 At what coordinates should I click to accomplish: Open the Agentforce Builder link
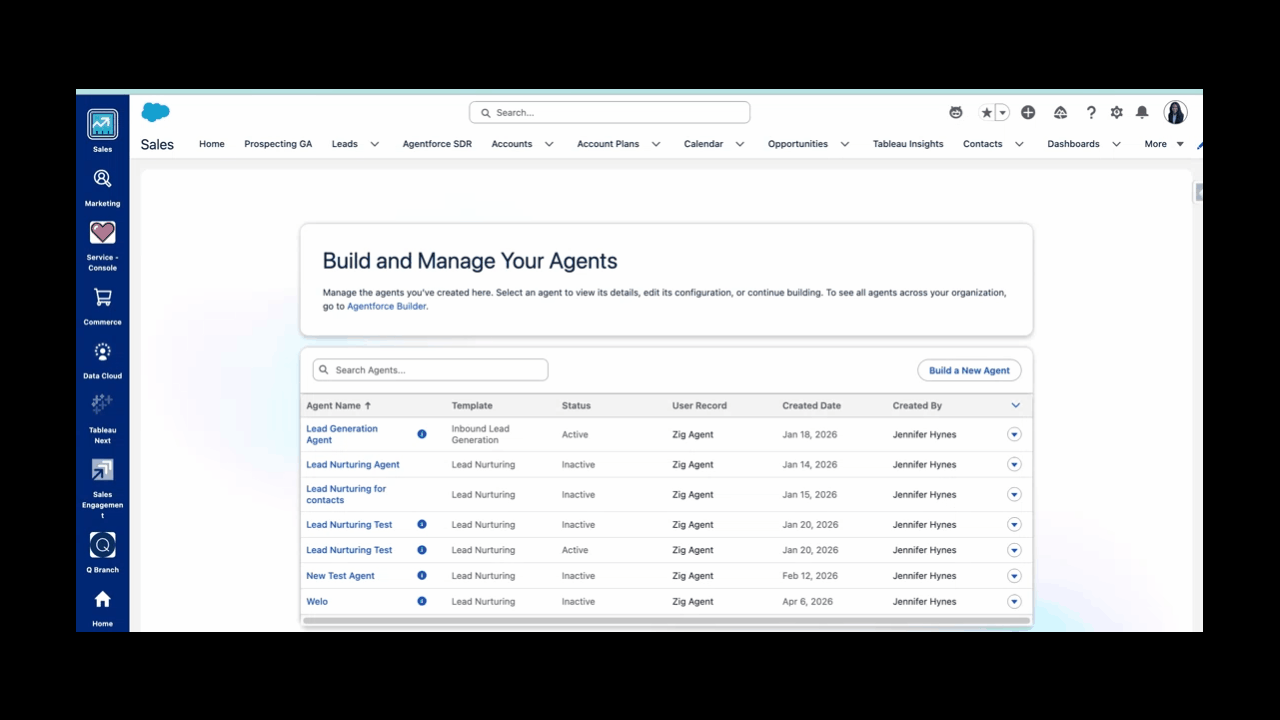point(387,306)
